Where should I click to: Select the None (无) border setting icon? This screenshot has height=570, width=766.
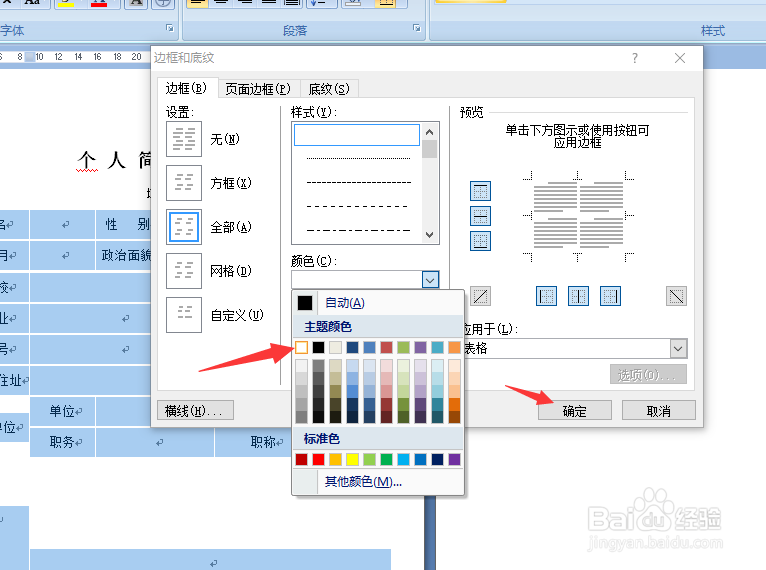[184, 139]
